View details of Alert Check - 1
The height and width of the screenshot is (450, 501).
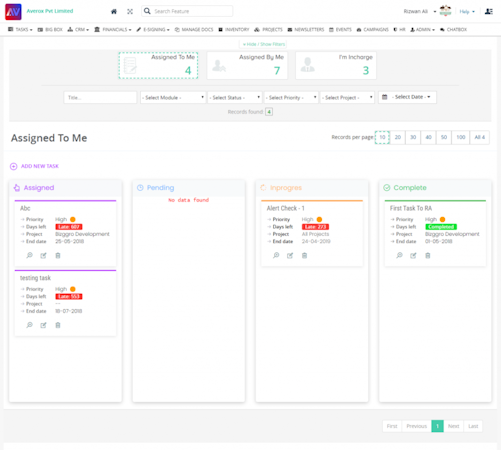point(276,255)
